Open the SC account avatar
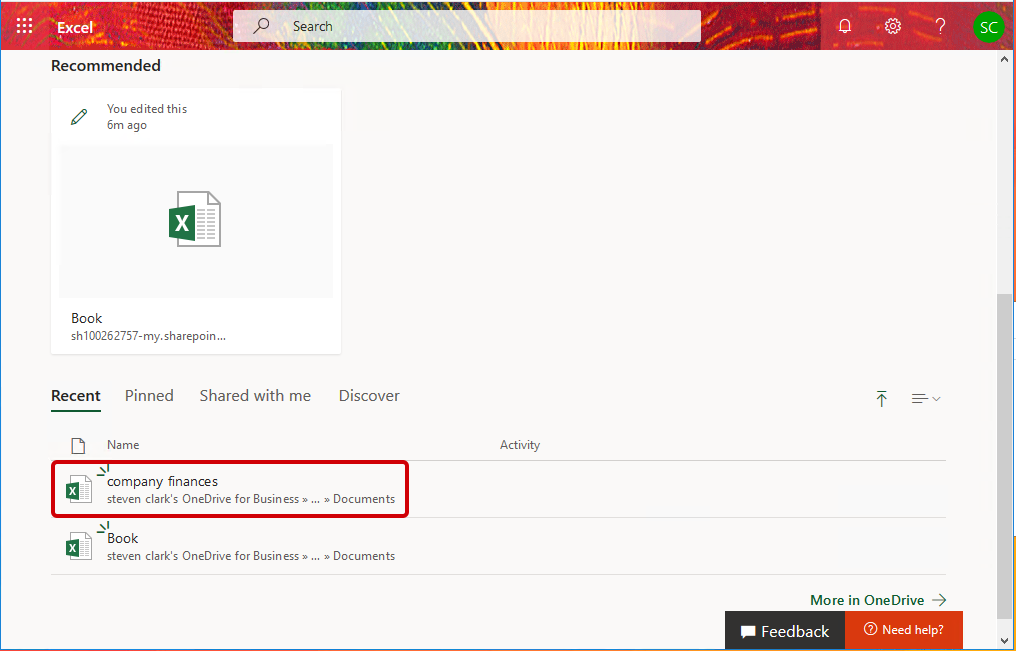The image size is (1016, 651). point(988,27)
